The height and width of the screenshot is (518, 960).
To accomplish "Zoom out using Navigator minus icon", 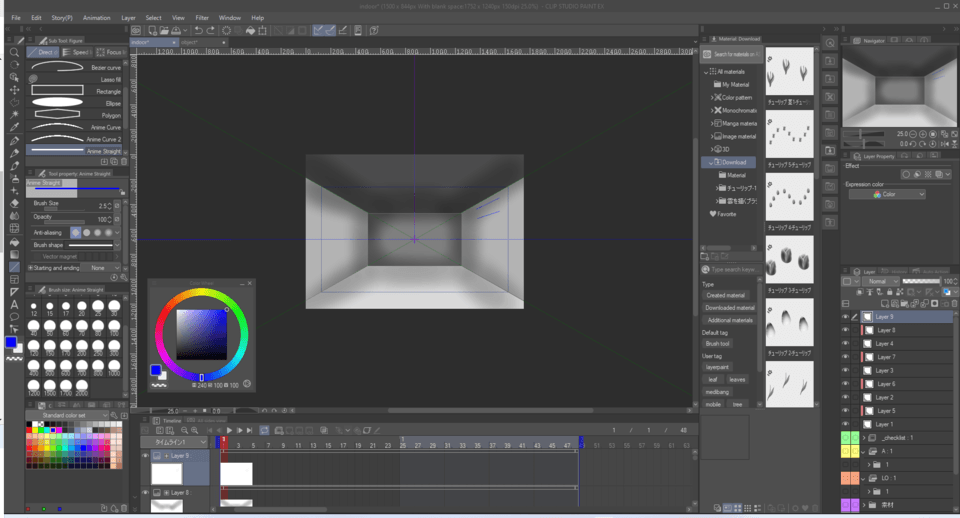I will [913, 134].
